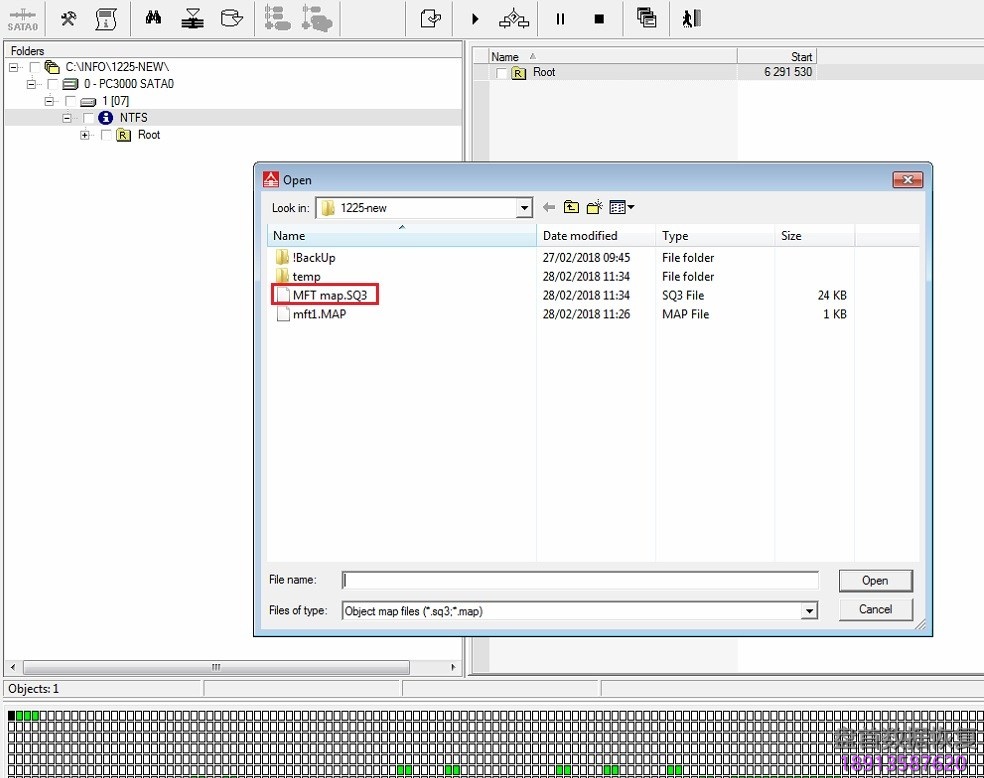Open utility settings with the tools icon

[x=67, y=18]
